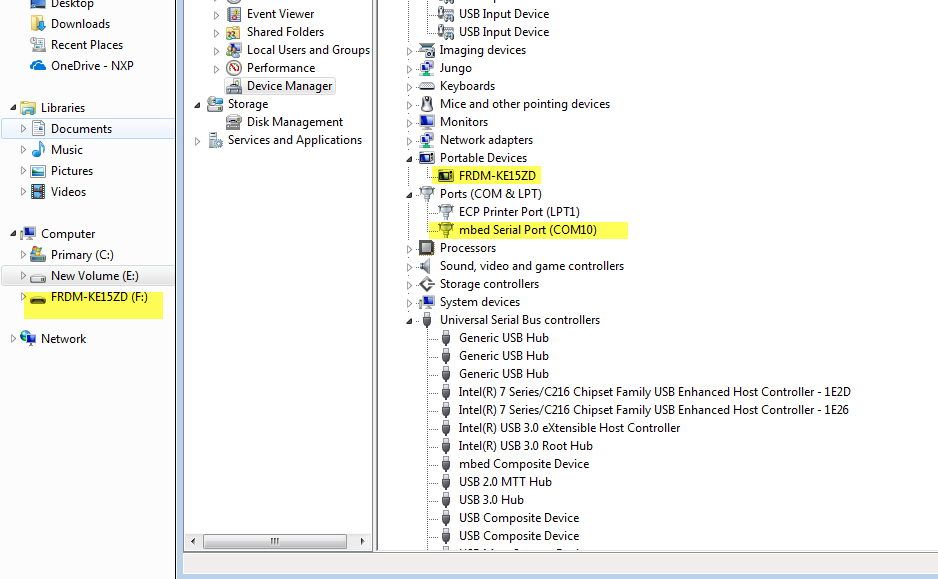
Task: Click the ECP Printer Port (LPT1) icon
Action: 446,212
